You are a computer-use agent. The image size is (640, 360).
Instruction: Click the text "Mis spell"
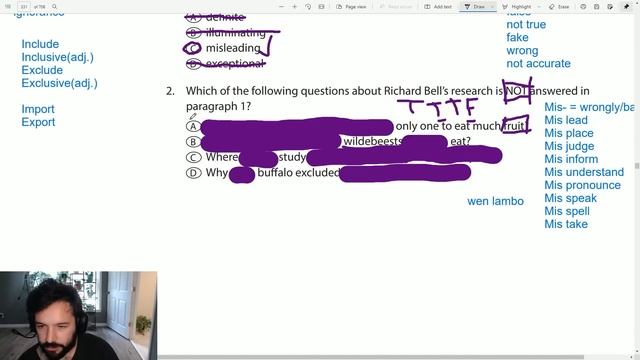pyautogui.click(x=567, y=211)
